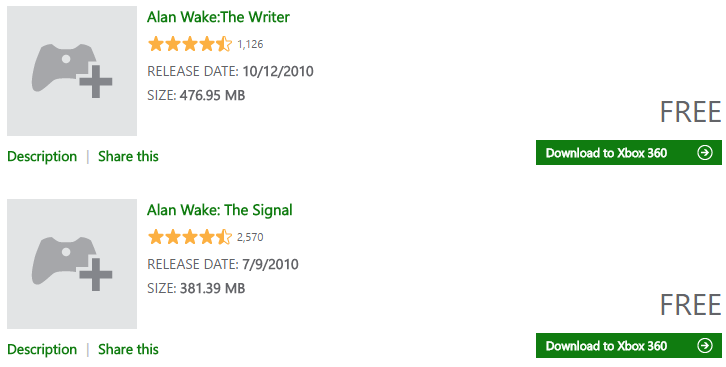This screenshot has height=367, width=726.
Task: Open Alan Wake: The Signal title link
Action: [x=219, y=210]
